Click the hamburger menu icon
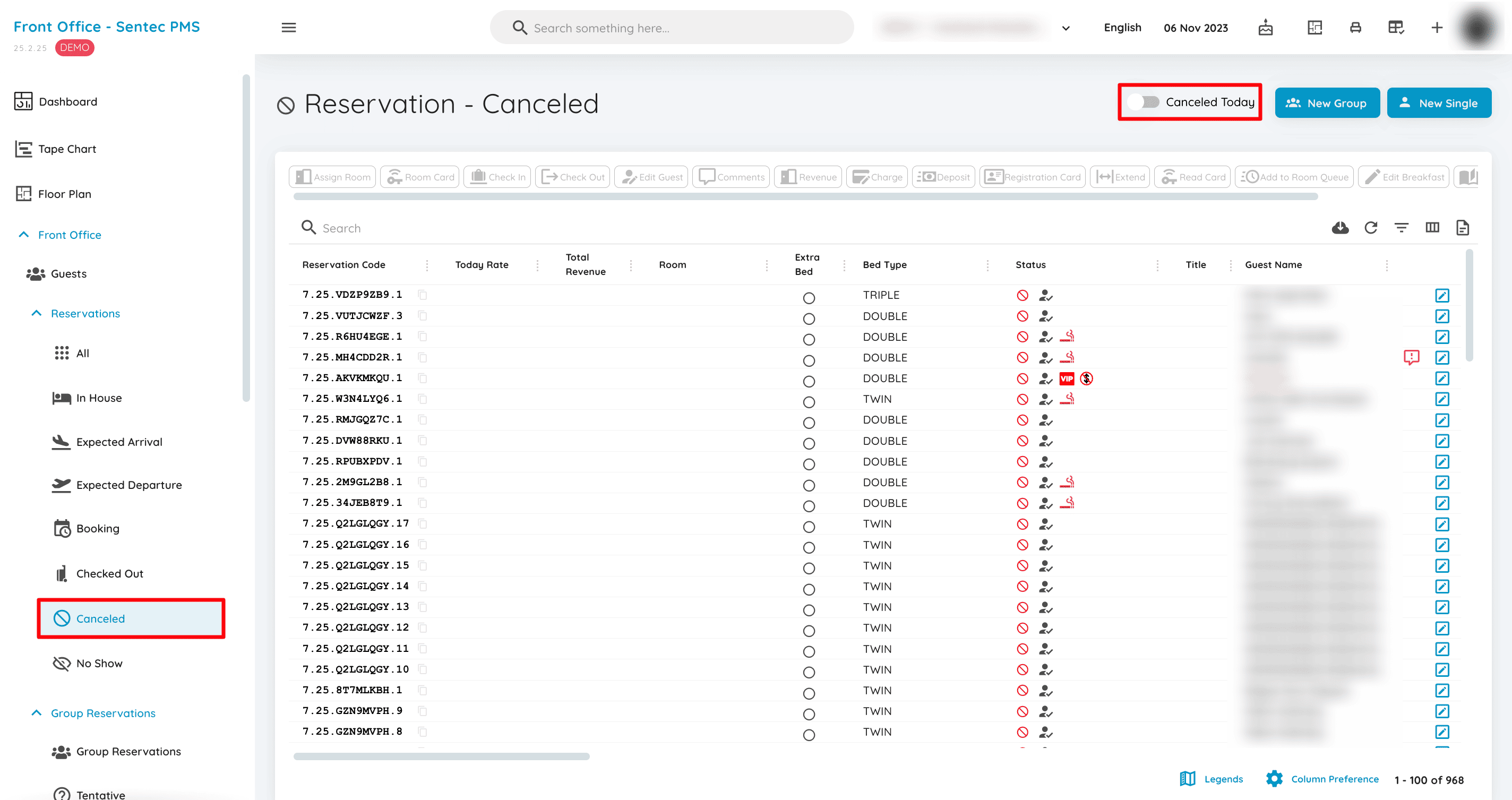Viewport: 1512px width, 800px height. (289, 28)
